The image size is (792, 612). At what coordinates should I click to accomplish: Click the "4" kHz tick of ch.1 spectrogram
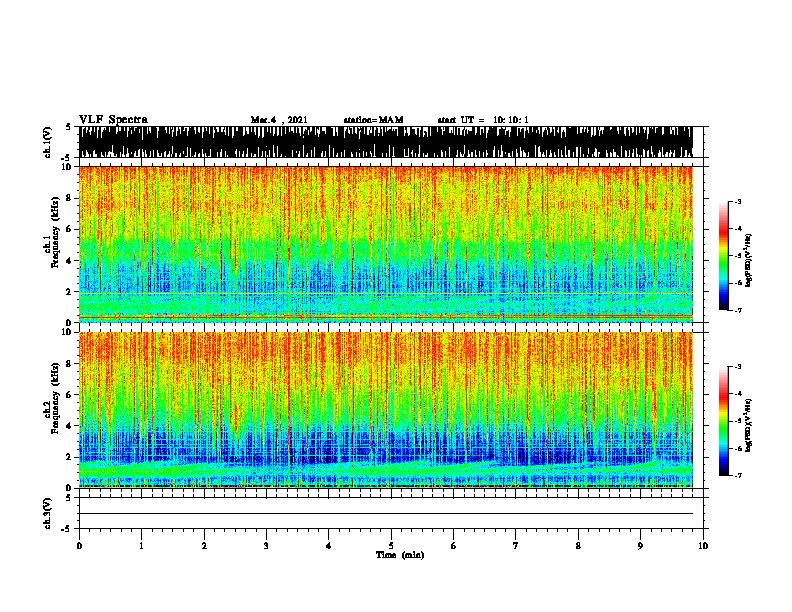tap(70, 261)
